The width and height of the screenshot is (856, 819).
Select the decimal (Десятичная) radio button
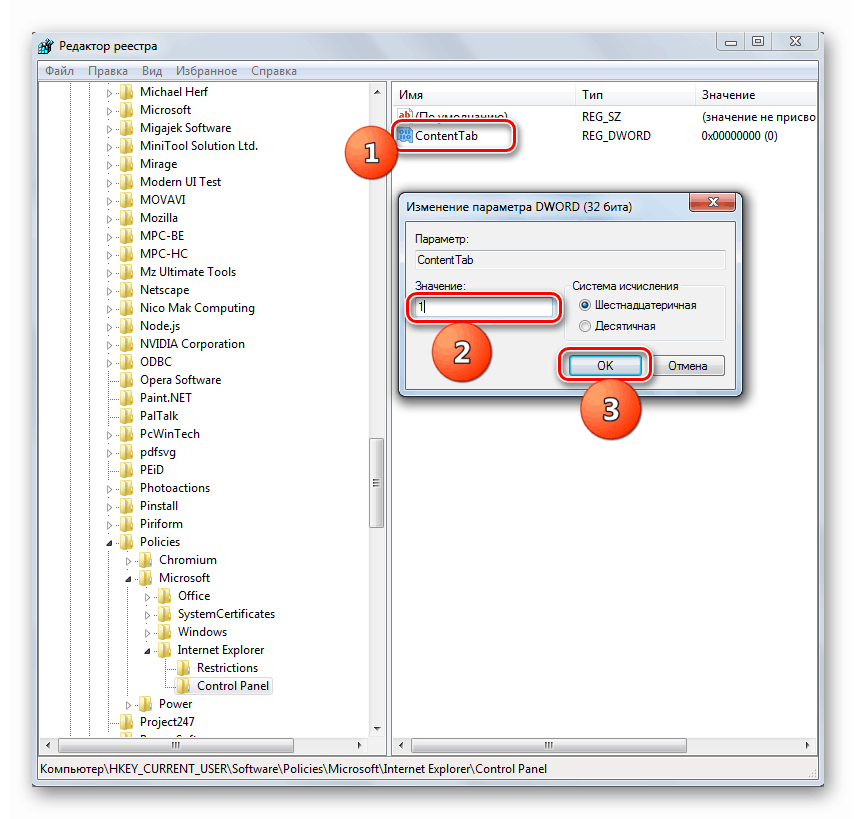pos(585,326)
